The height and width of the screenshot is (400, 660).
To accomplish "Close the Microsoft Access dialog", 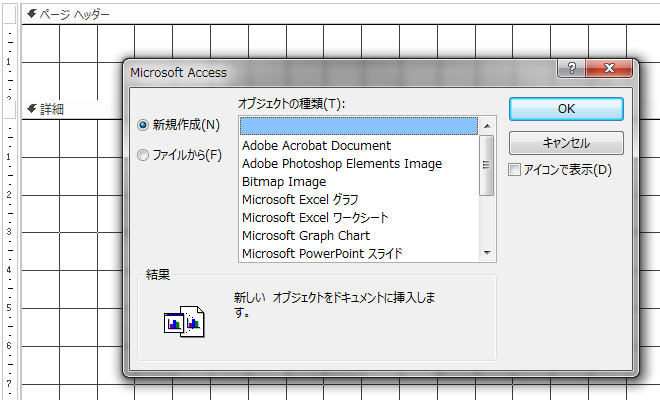I will click(609, 68).
